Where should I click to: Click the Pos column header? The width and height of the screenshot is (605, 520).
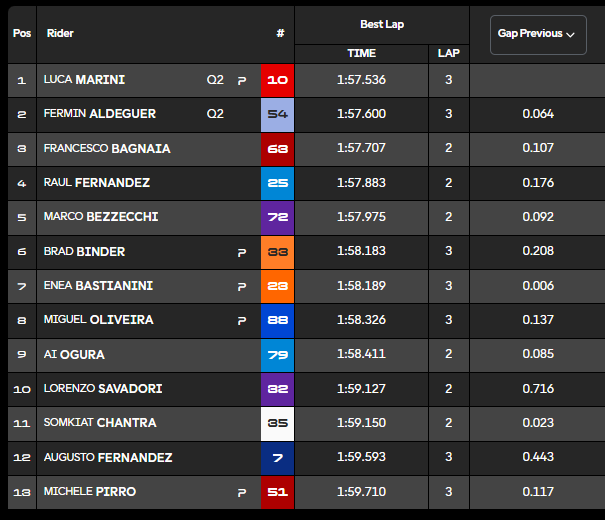coord(22,33)
